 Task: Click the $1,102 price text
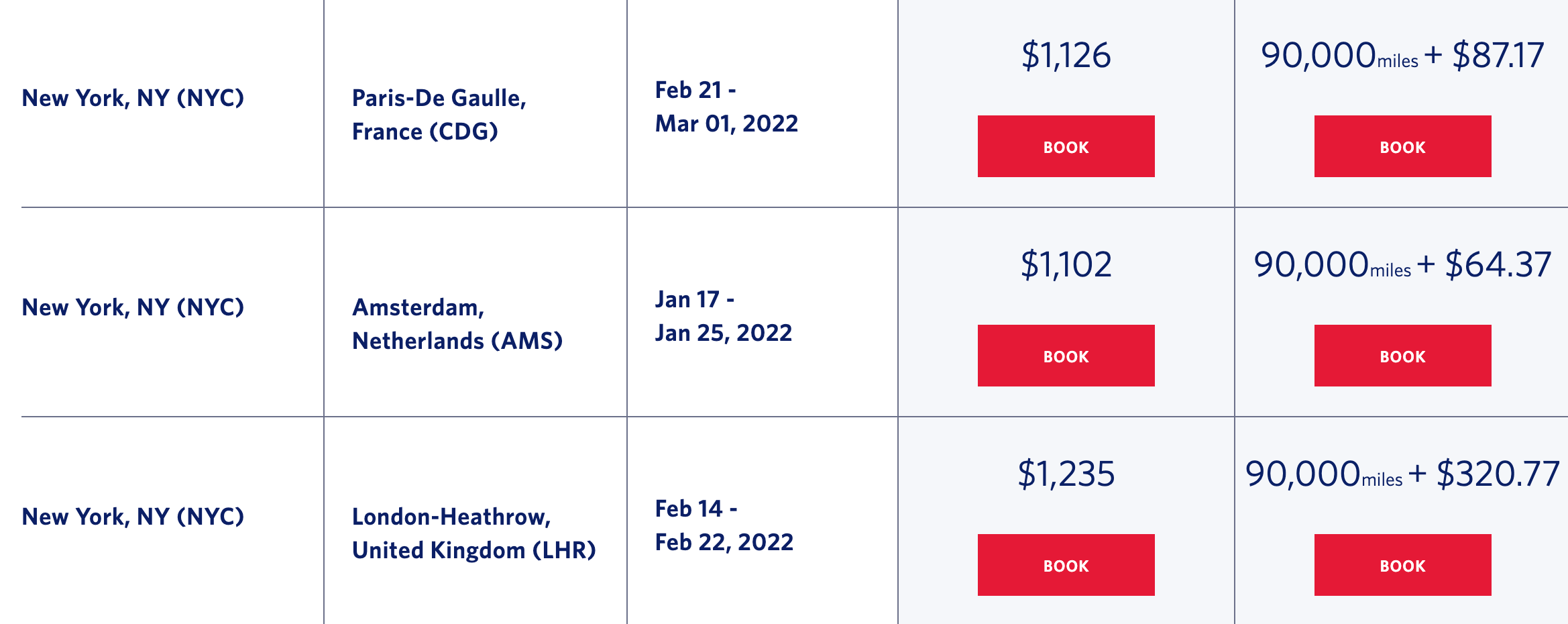(1066, 264)
